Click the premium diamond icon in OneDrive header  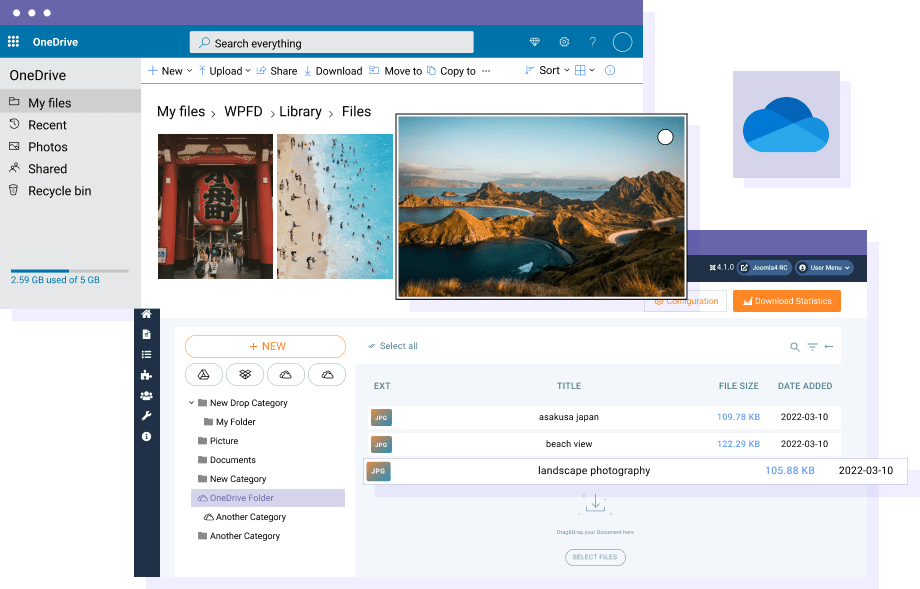coord(534,42)
